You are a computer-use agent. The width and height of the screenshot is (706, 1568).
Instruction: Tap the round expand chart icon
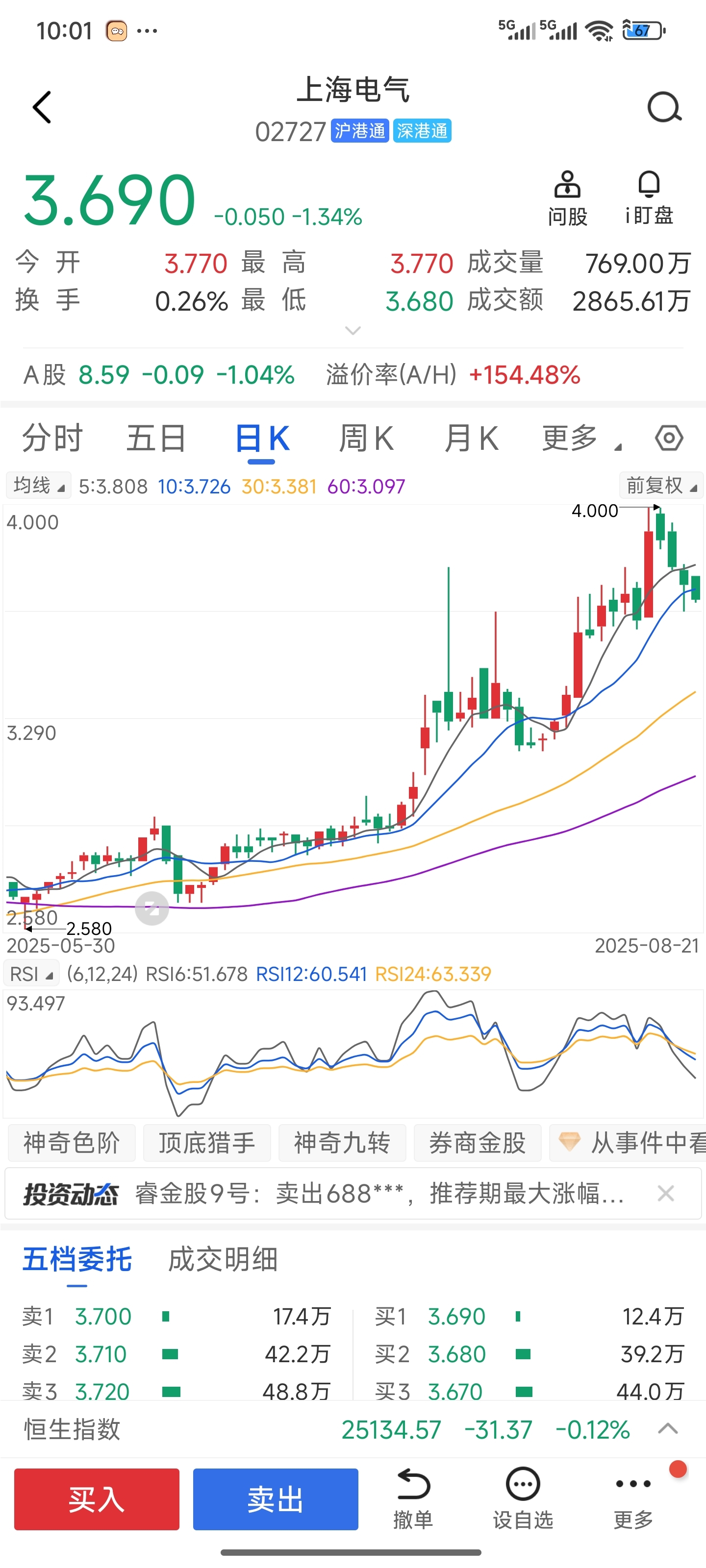pyautogui.click(x=151, y=909)
